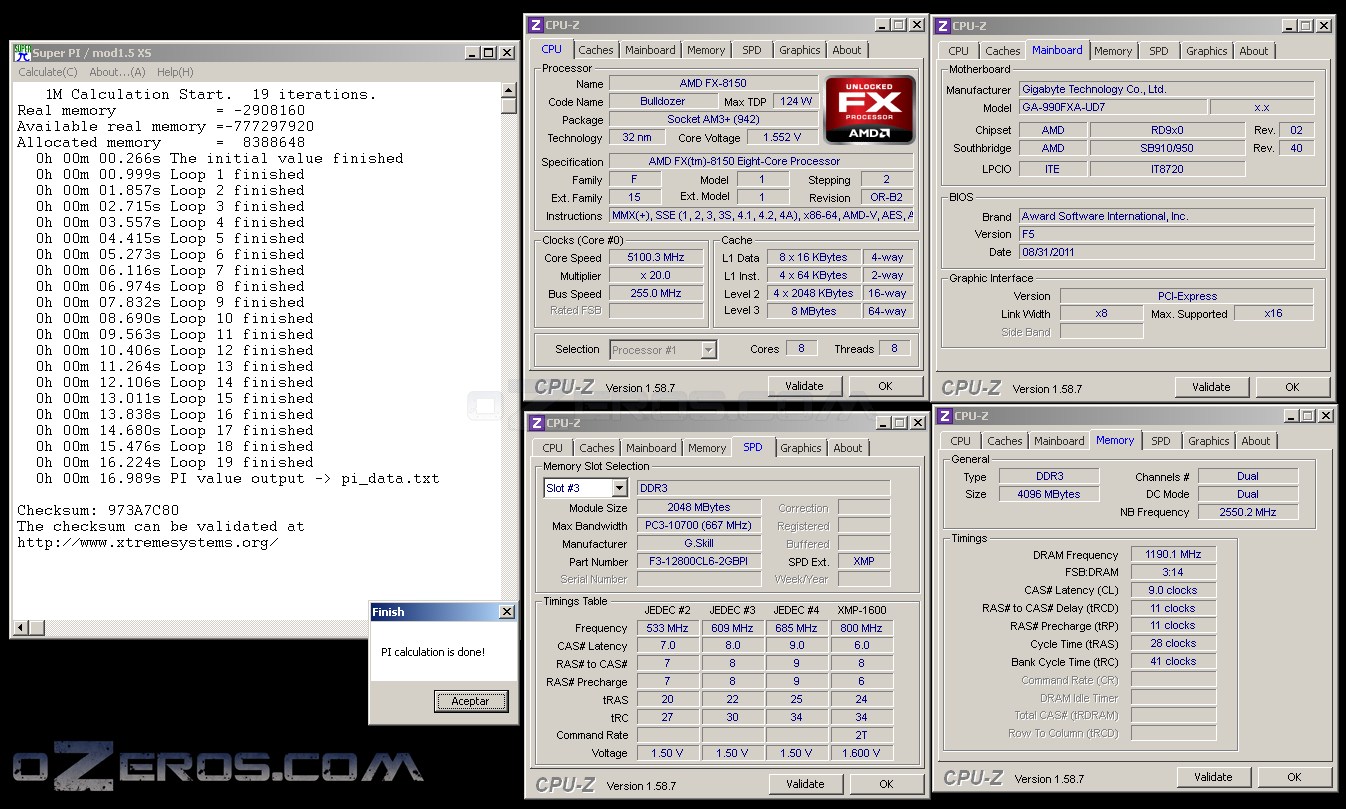This screenshot has height=809, width=1346.
Task: Open the Help(H) menu in Super PI
Action: point(175,72)
